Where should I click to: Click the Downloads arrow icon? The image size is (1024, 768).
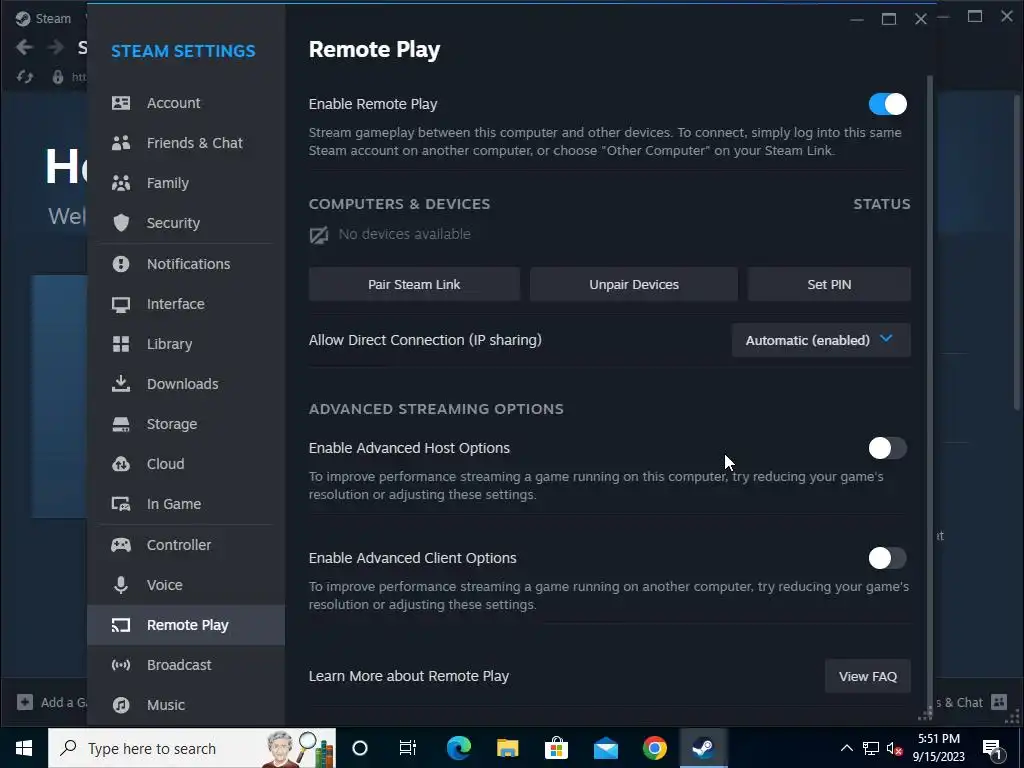point(121,384)
